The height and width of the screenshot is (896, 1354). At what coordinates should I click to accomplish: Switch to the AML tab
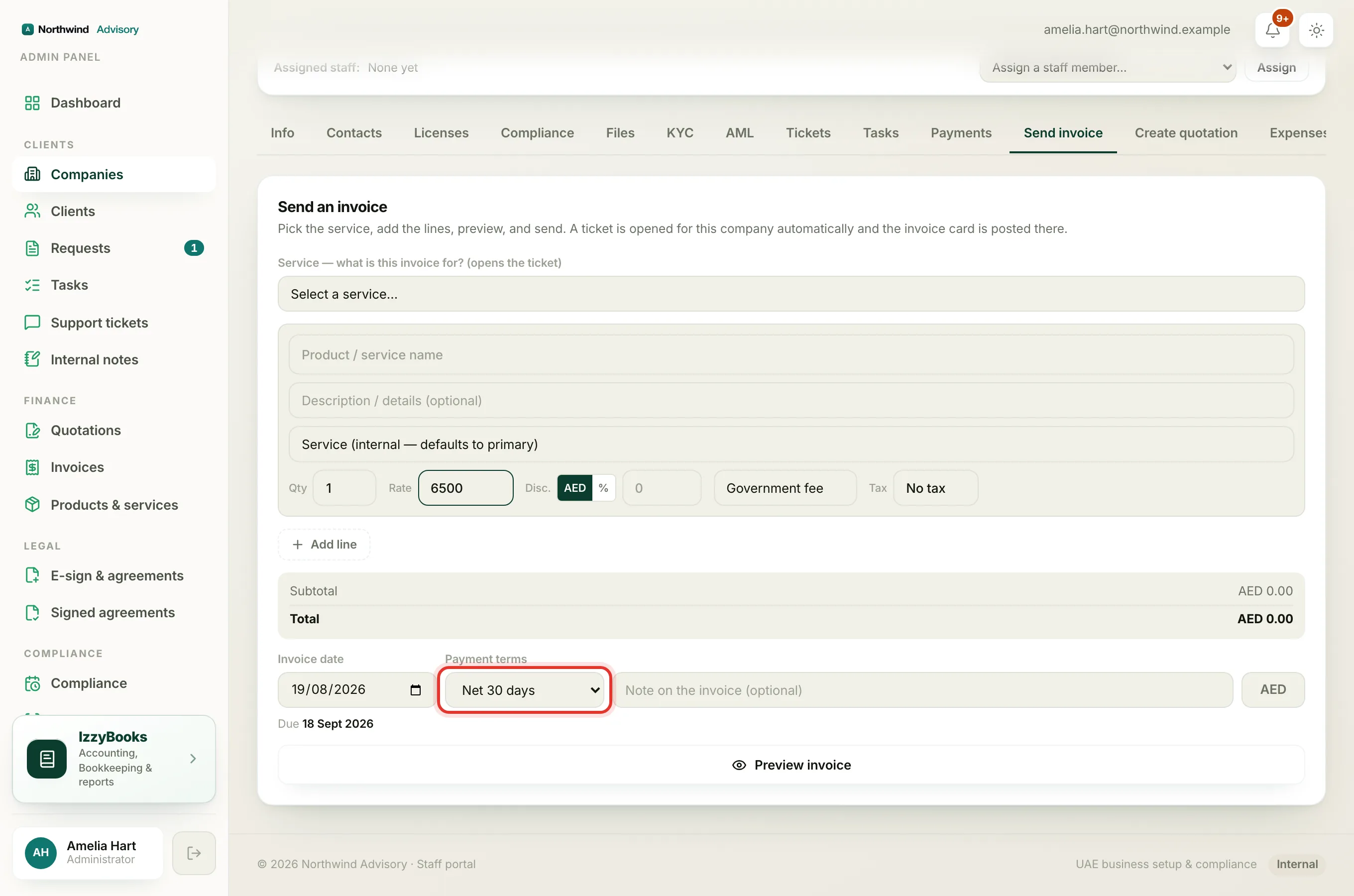740,132
